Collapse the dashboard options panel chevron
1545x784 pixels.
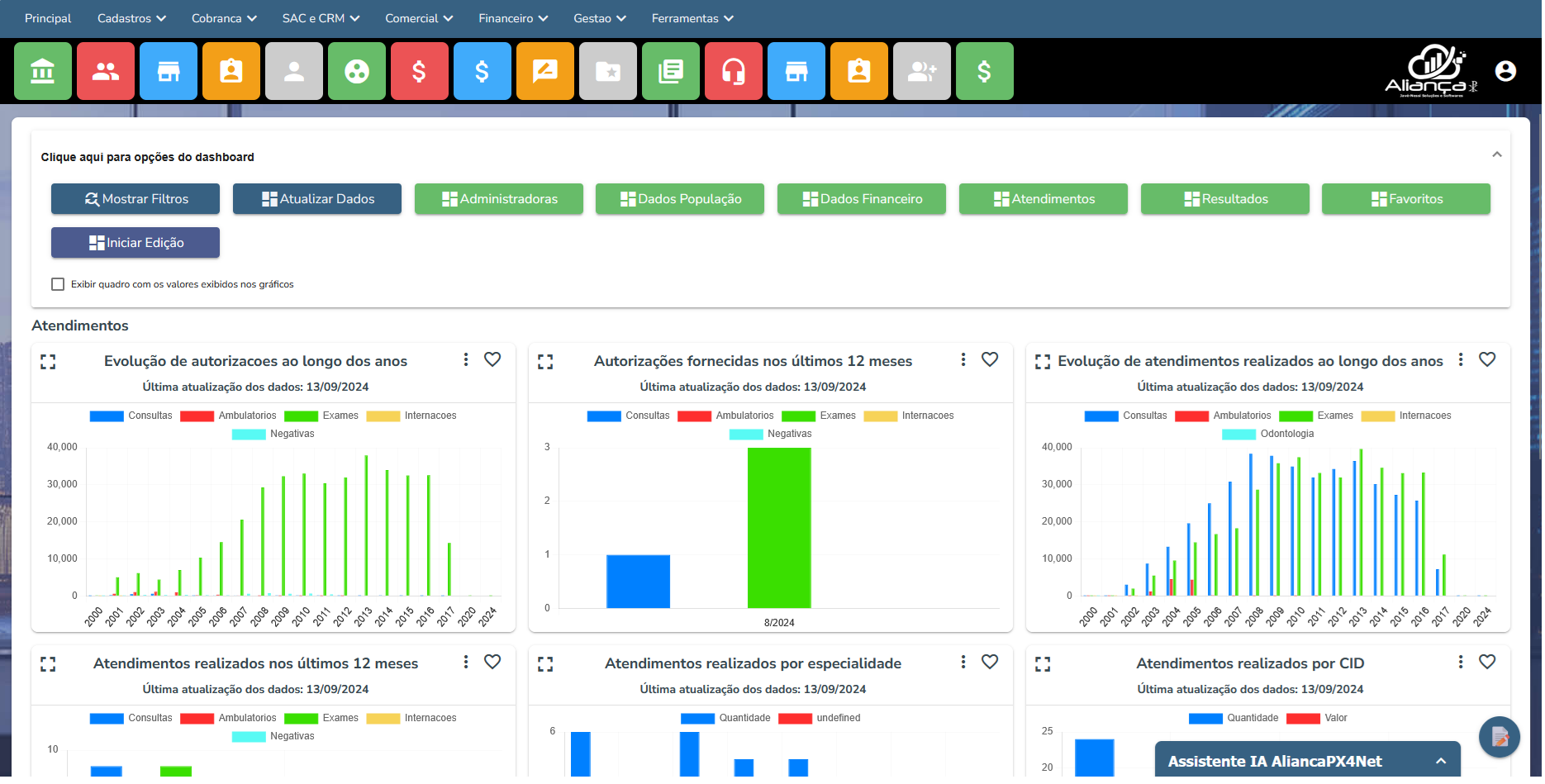(1496, 154)
